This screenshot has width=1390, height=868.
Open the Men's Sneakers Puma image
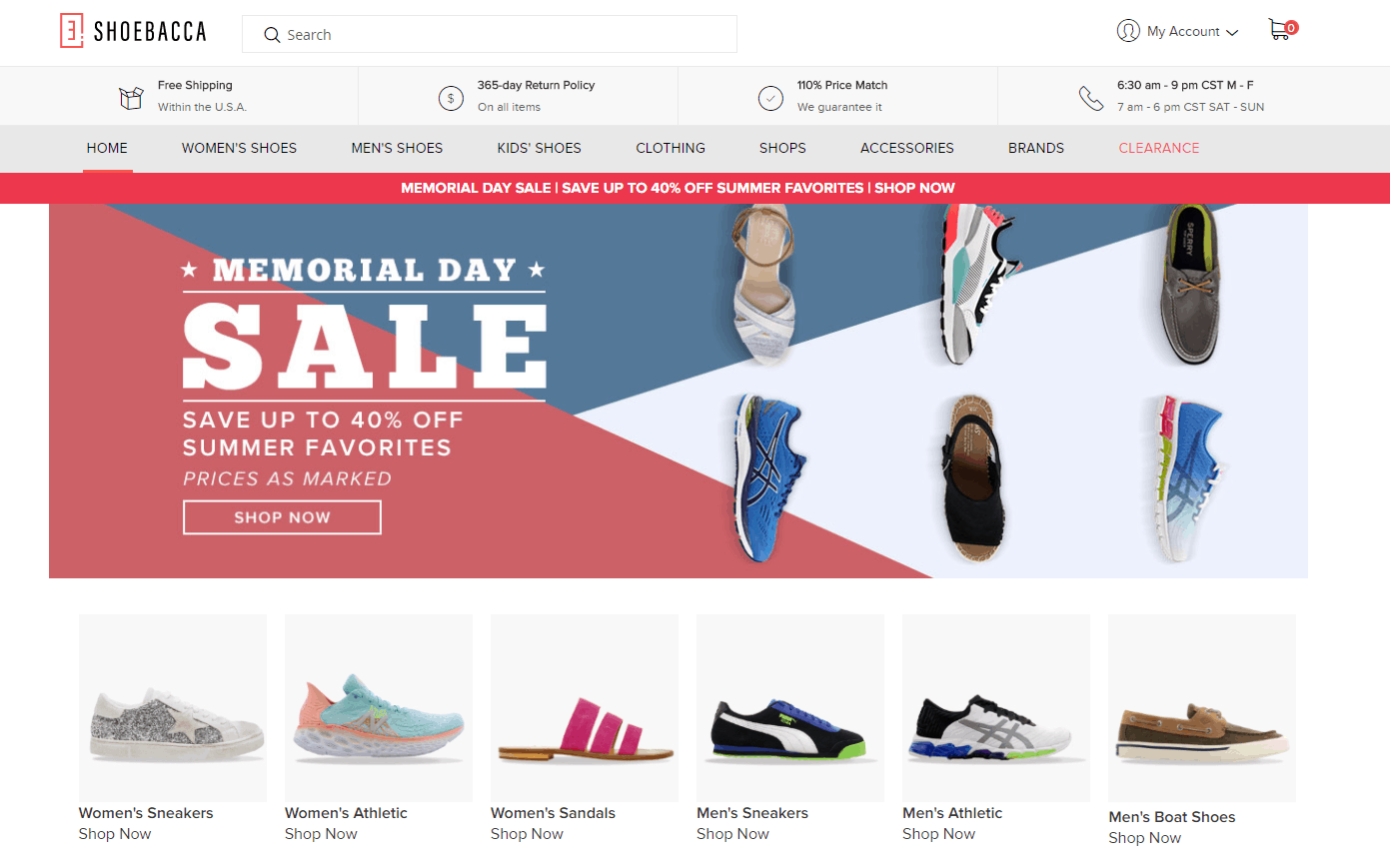tap(790, 708)
